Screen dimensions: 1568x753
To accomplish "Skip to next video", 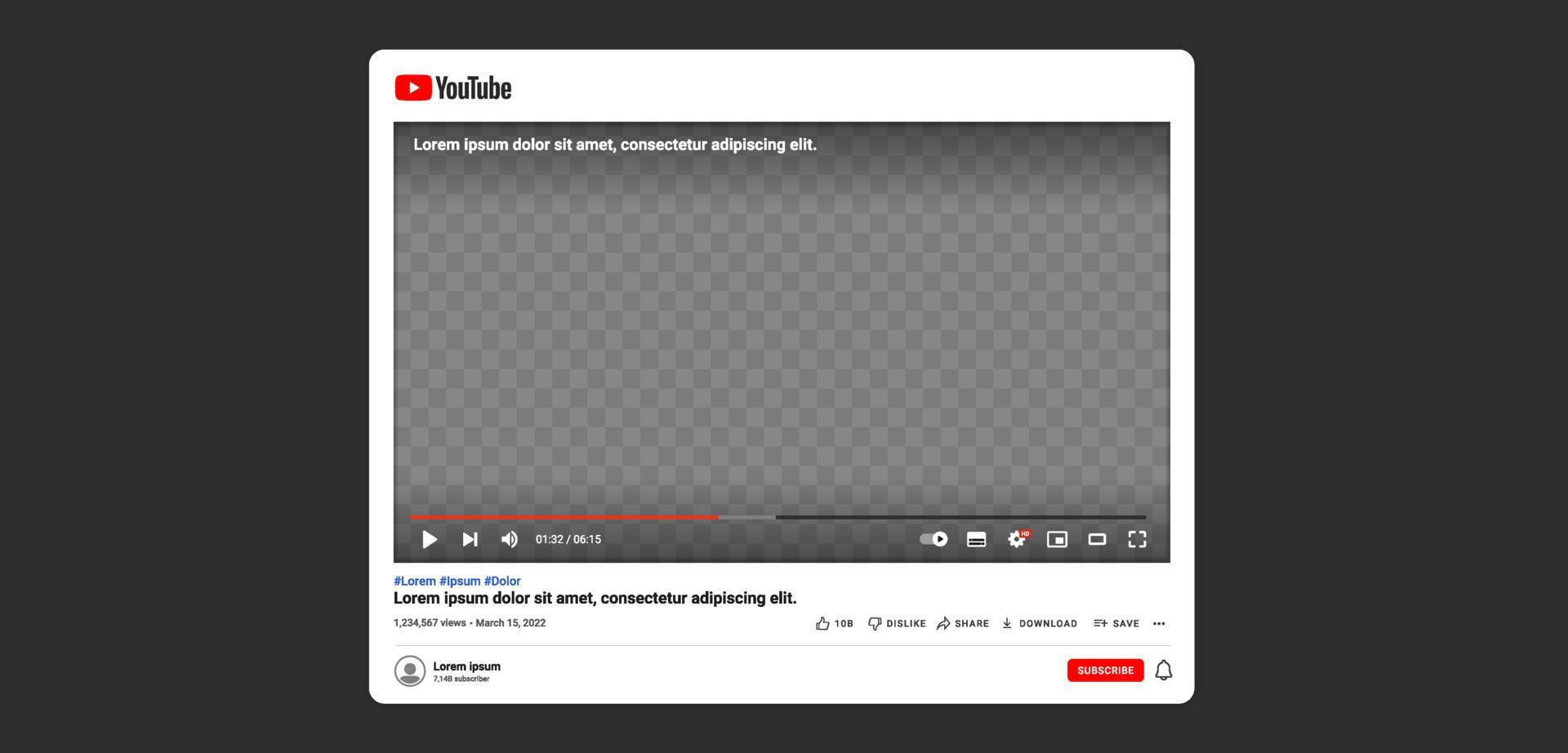I will click(470, 539).
